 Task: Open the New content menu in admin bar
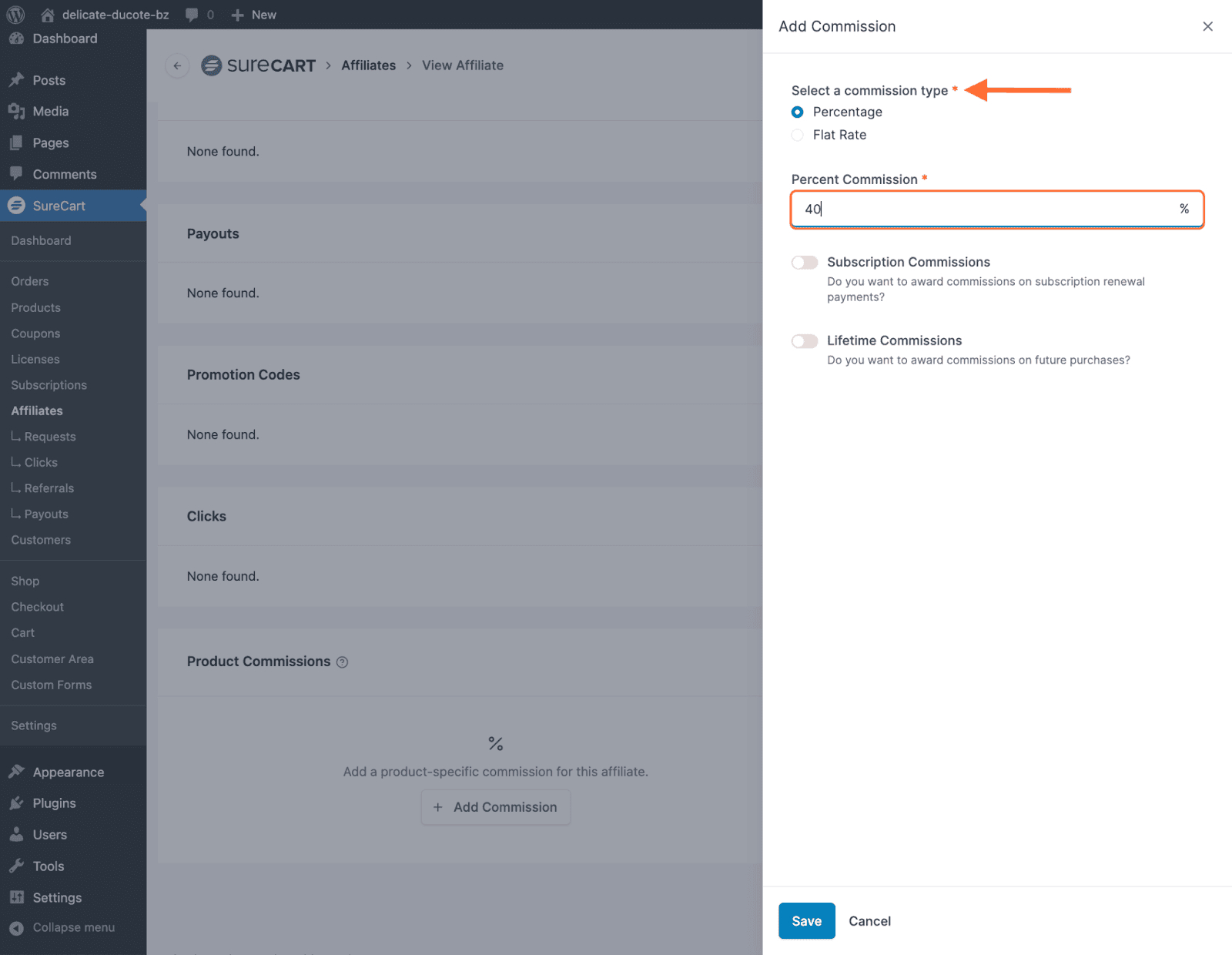[254, 15]
